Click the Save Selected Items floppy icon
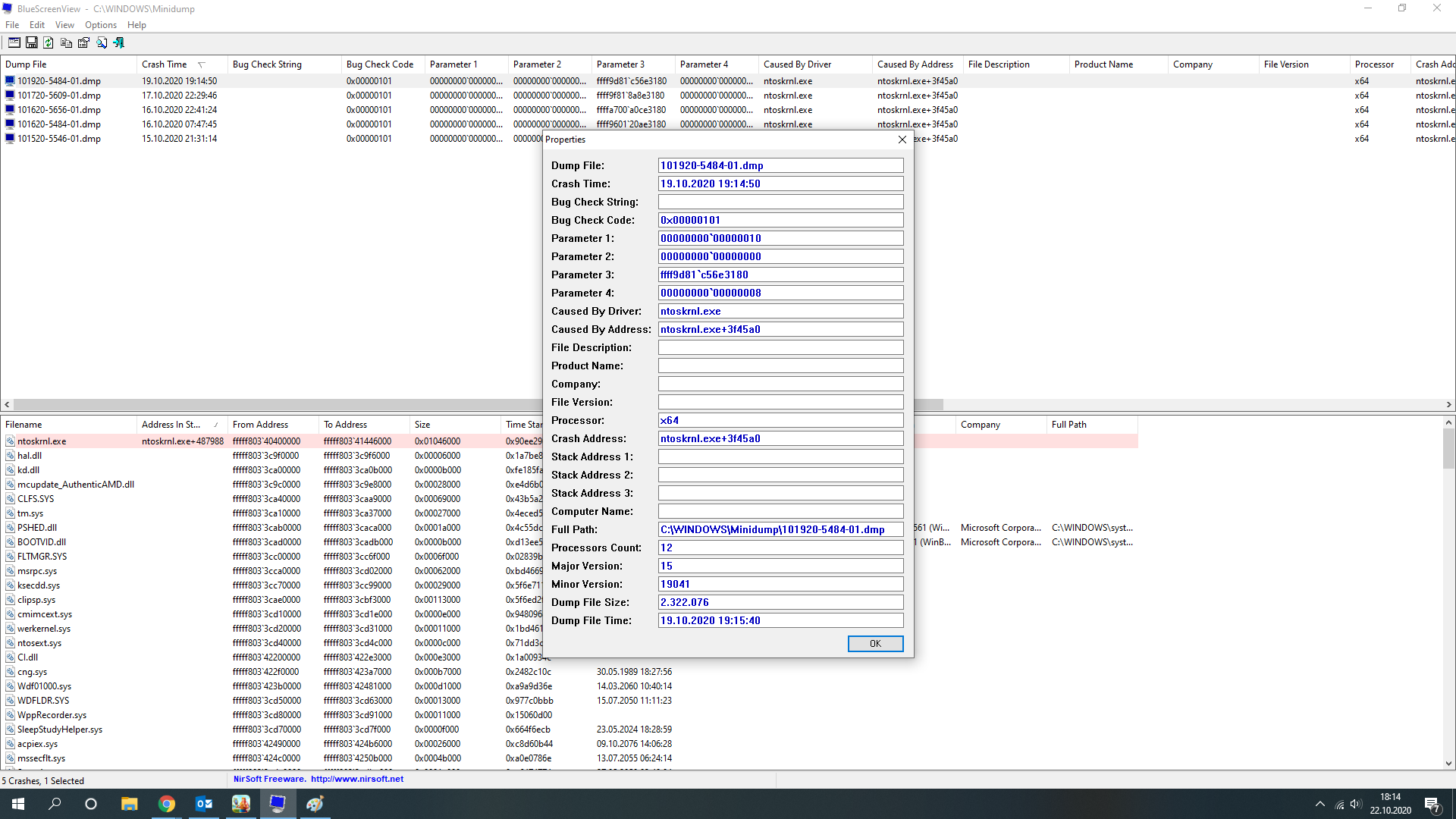Viewport: 1456px width, 819px height. (x=32, y=43)
